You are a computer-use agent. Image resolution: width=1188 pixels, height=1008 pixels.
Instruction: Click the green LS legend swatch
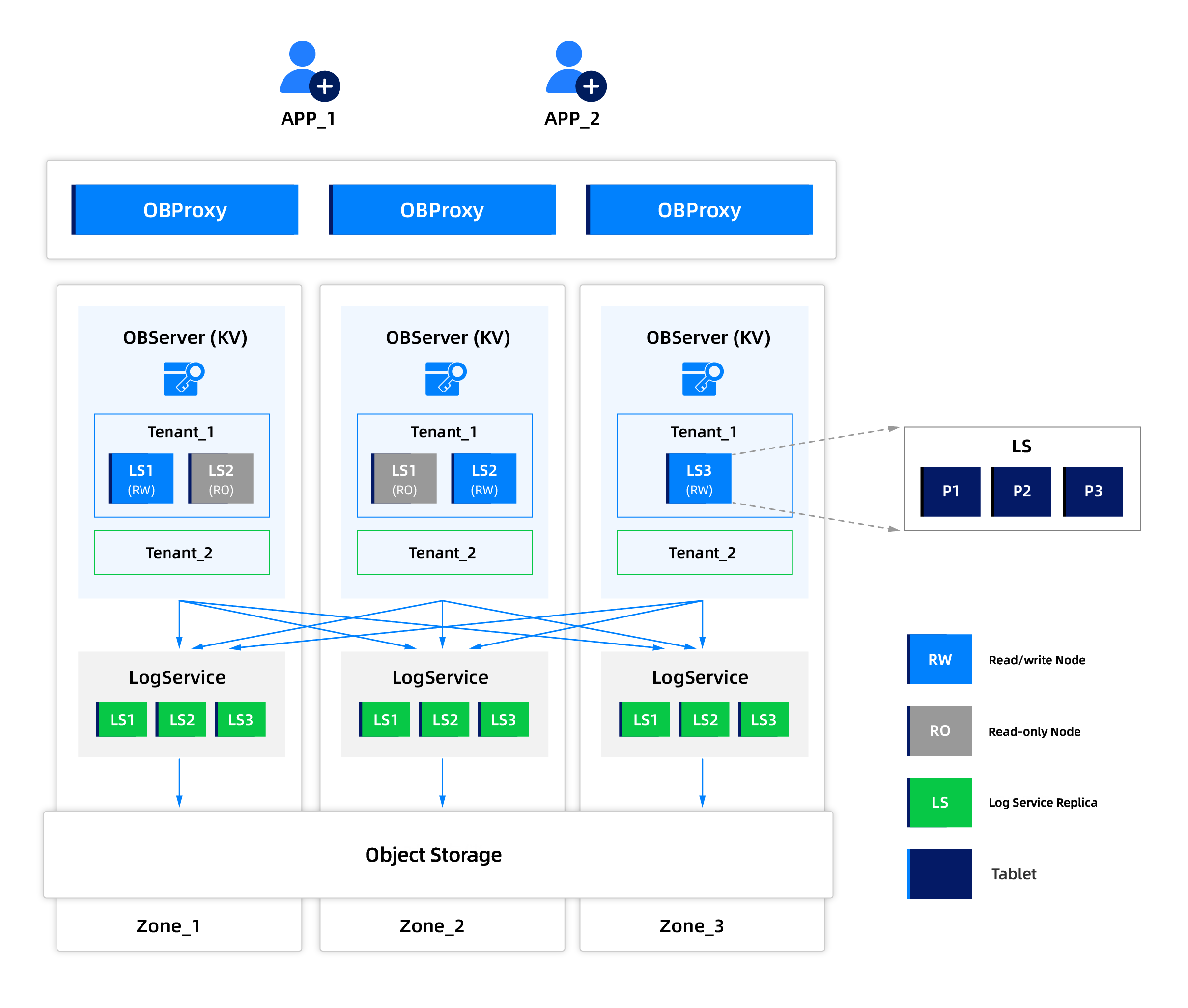click(x=939, y=802)
